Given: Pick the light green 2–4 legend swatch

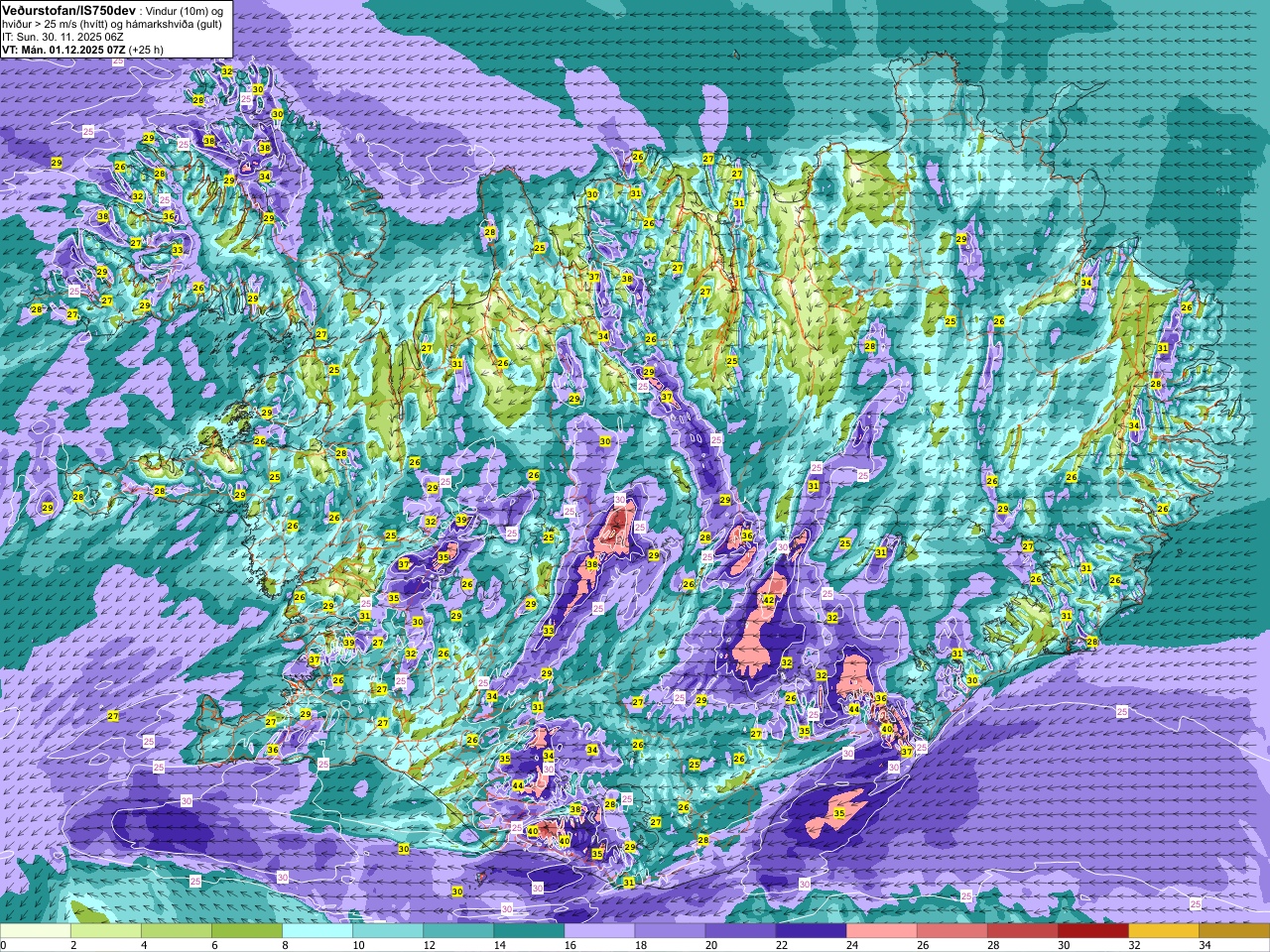Looking at the screenshot, I should tap(106, 931).
